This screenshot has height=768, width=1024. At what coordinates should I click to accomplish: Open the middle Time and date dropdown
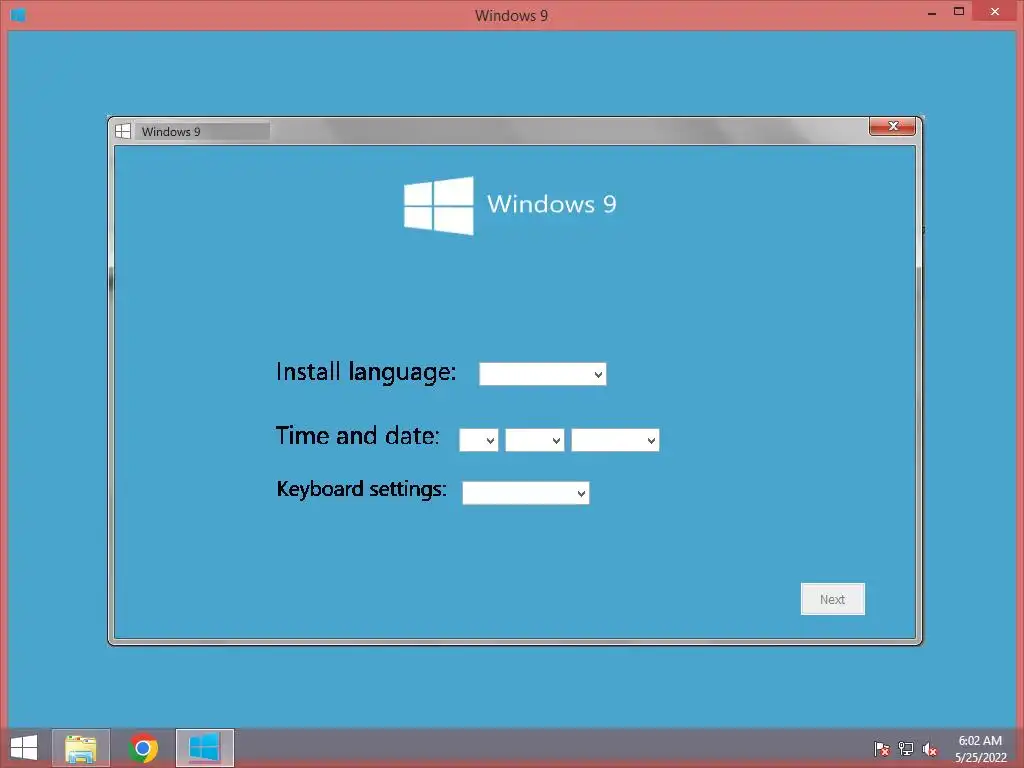coord(534,440)
